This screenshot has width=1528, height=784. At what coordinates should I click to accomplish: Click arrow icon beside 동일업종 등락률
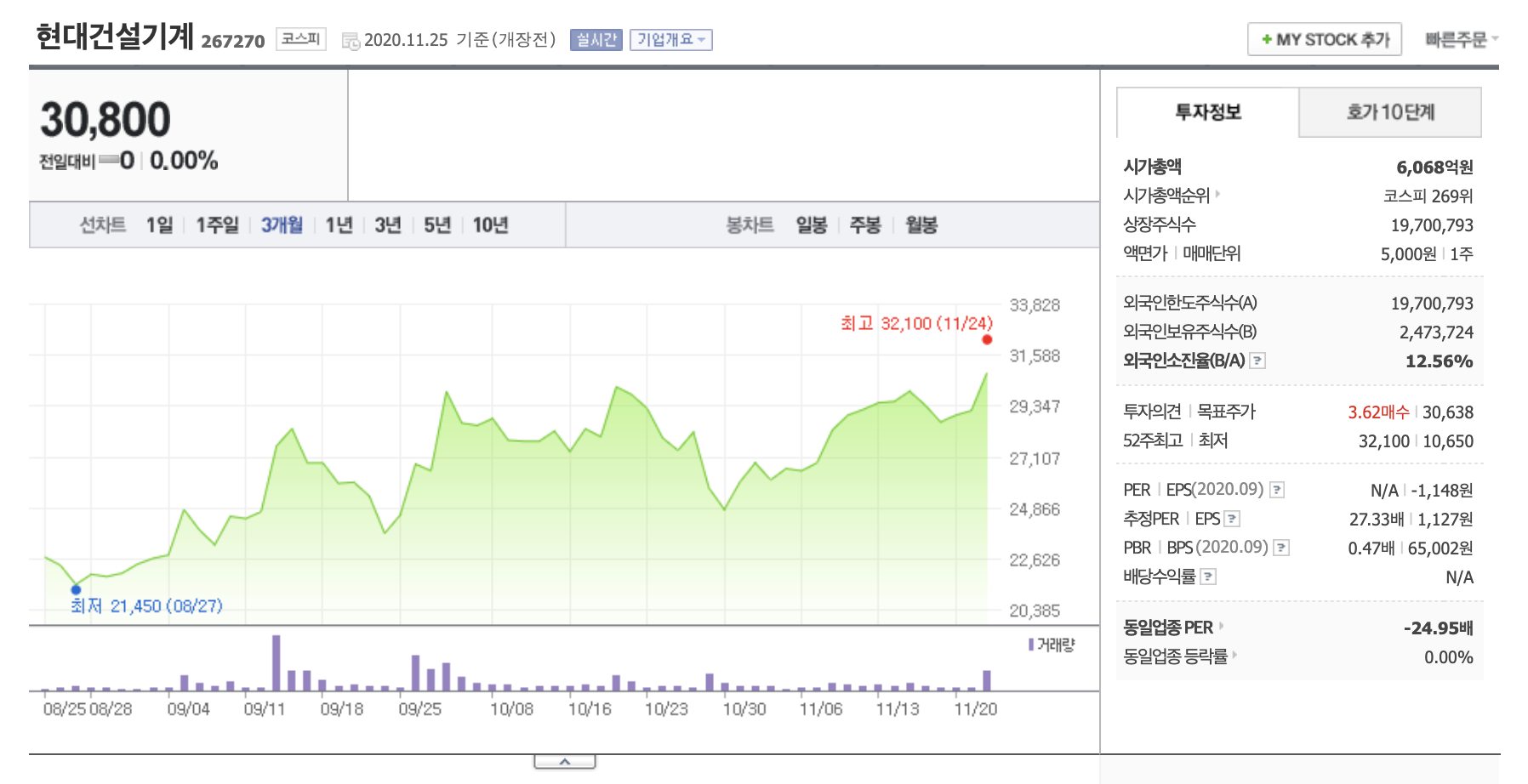coord(1234,655)
